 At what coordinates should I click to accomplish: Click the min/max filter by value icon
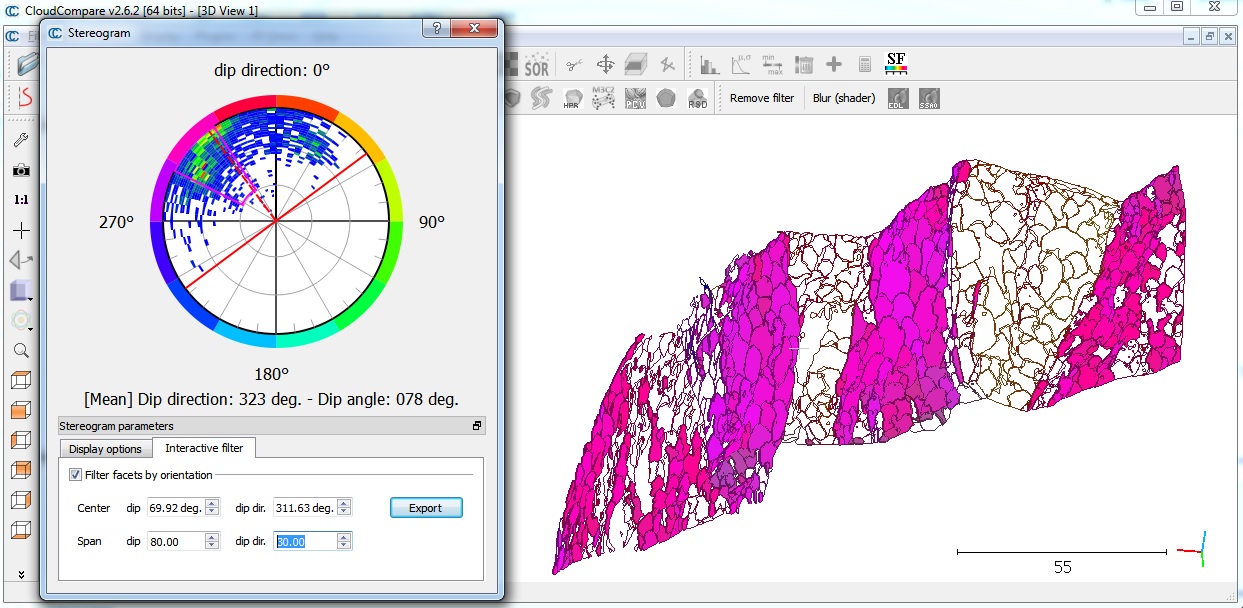pyautogui.click(x=771, y=65)
